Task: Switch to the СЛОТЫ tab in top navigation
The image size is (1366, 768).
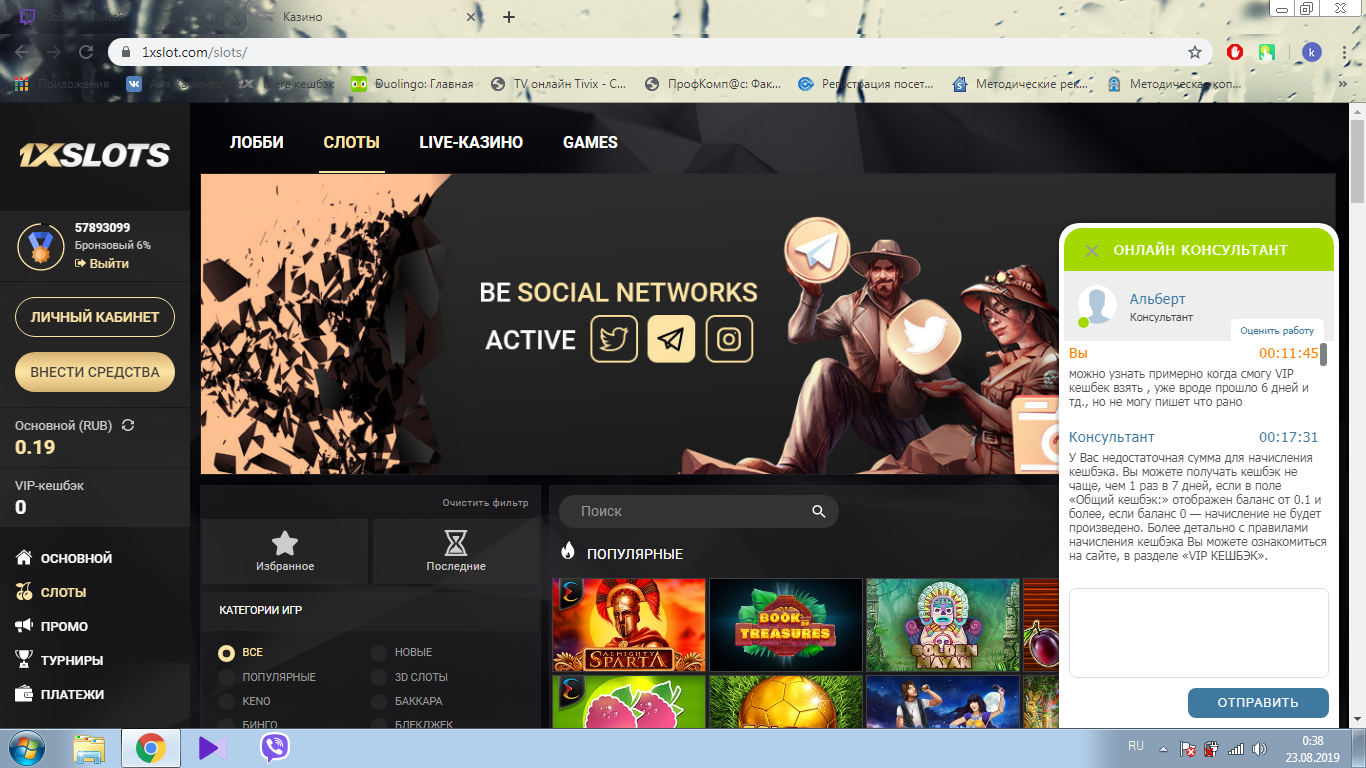Action: [x=352, y=142]
